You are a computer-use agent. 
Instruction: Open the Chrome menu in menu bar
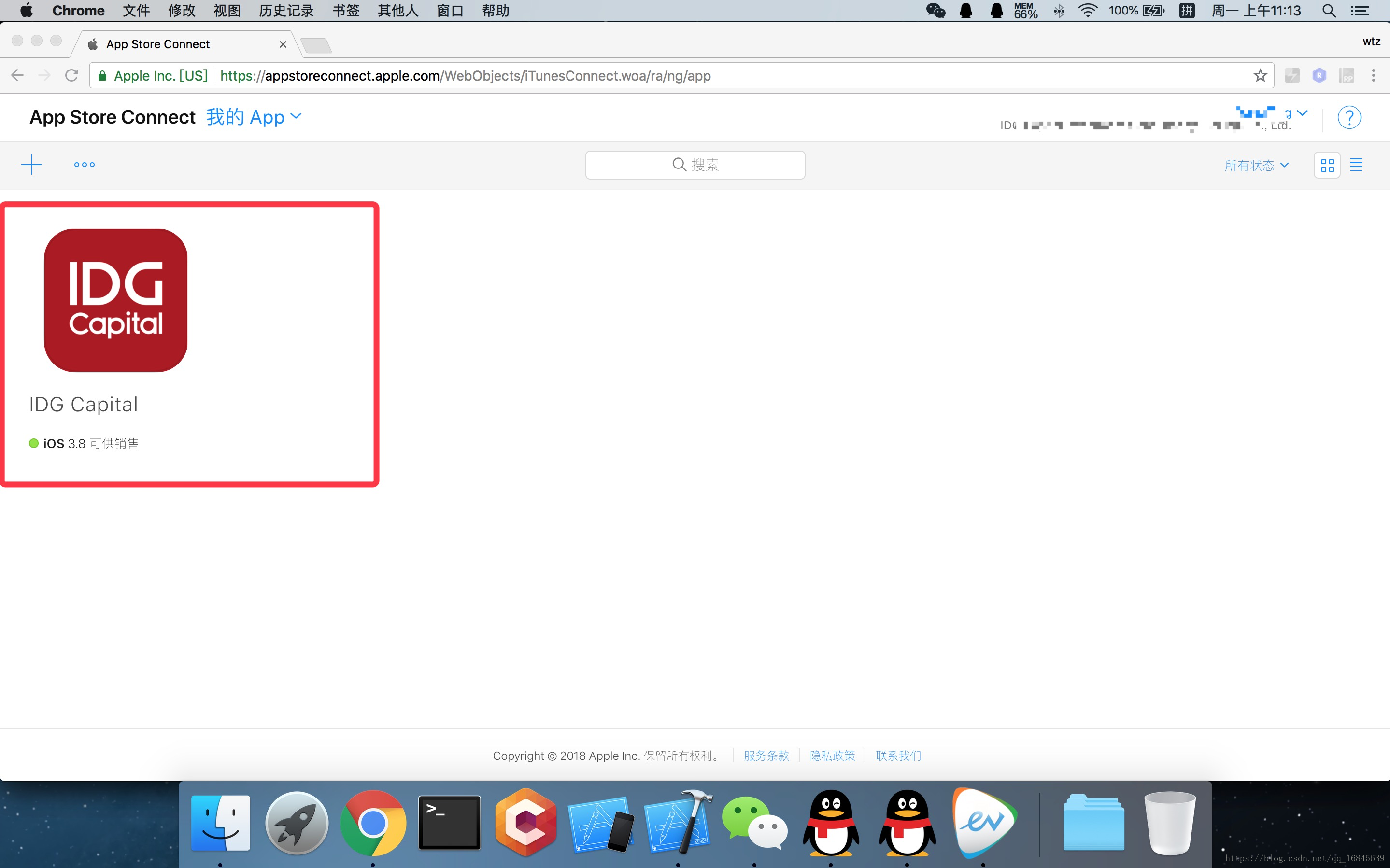pyautogui.click(x=78, y=10)
